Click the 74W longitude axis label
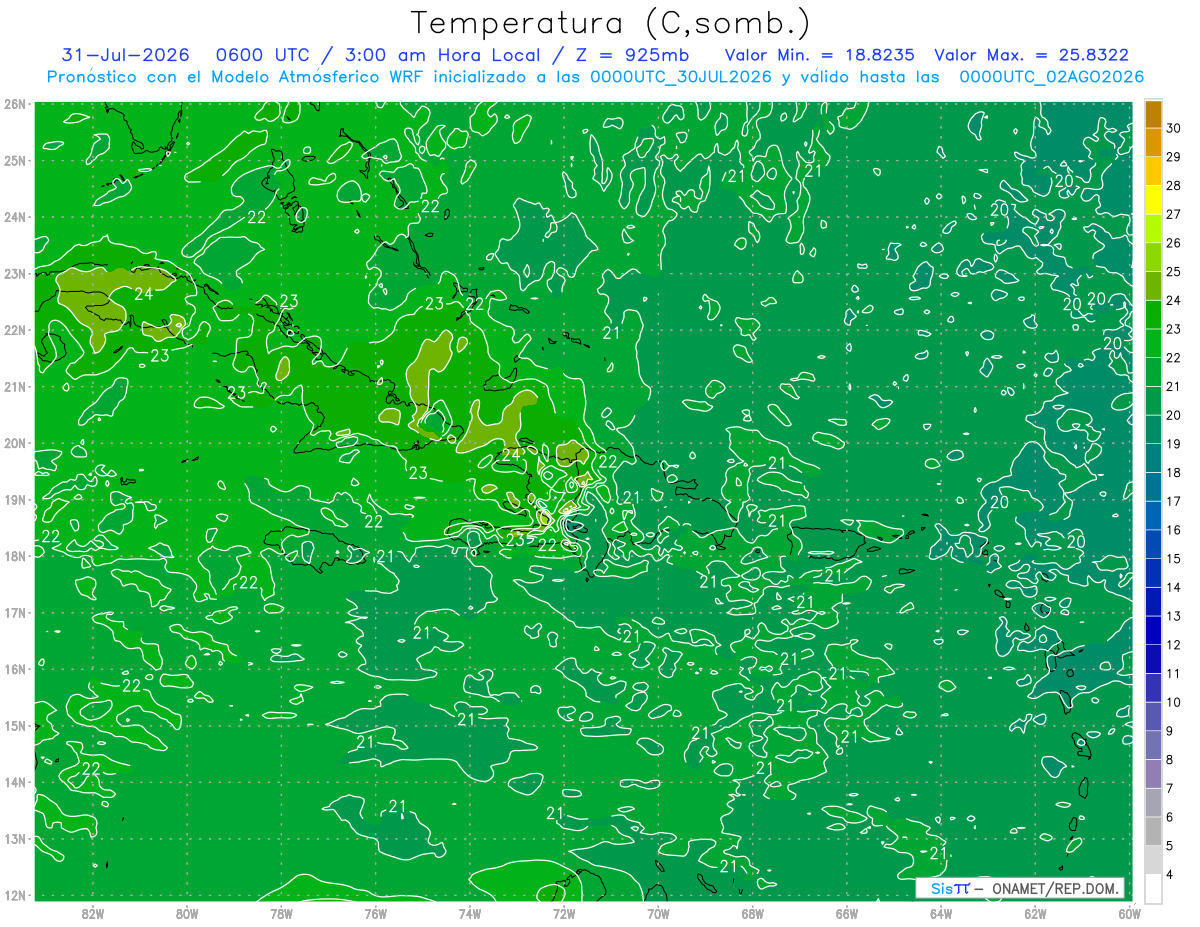This screenshot has width=1200, height=927. (469, 912)
